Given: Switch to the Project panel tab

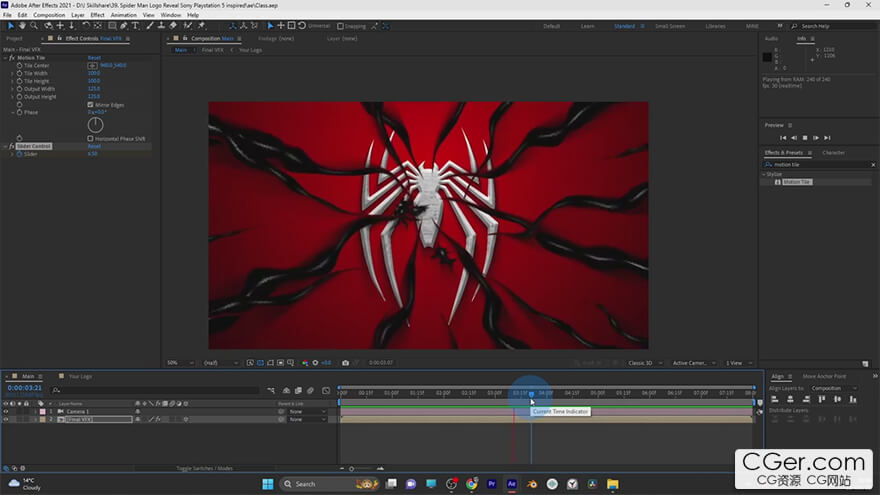Looking at the screenshot, I should (x=14, y=39).
